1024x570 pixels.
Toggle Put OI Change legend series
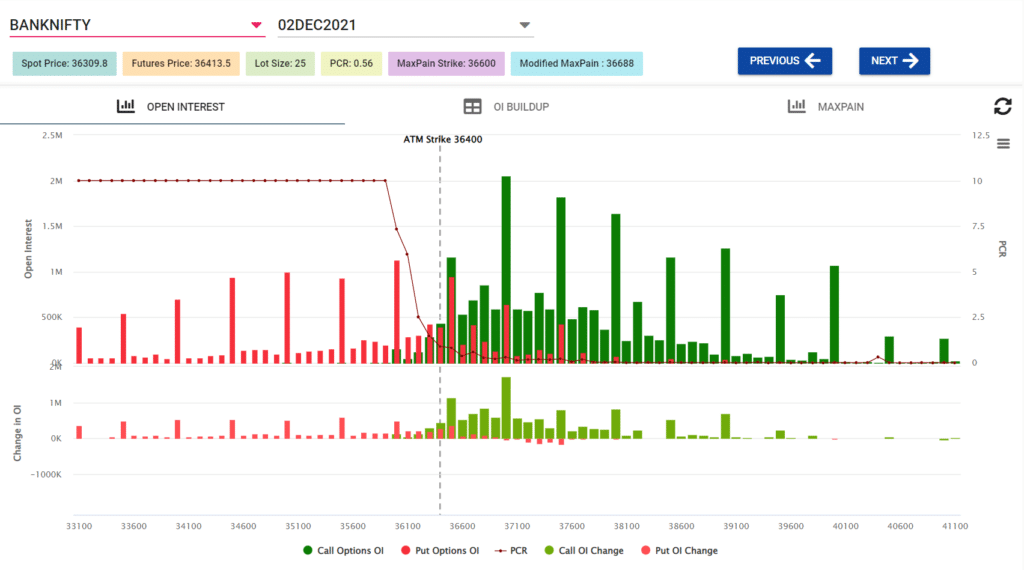coord(679,550)
